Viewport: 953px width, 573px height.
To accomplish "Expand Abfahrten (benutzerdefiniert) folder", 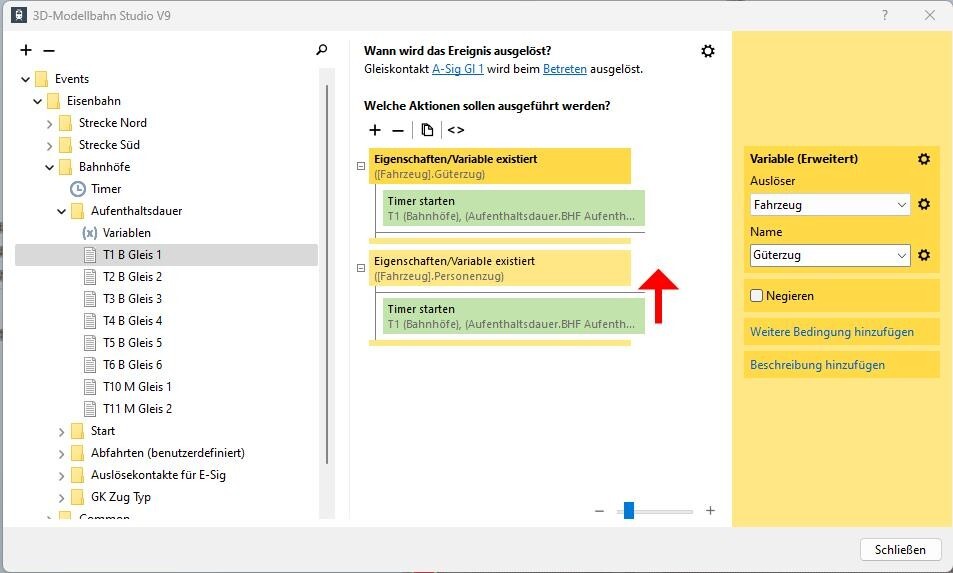I will point(62,453).
